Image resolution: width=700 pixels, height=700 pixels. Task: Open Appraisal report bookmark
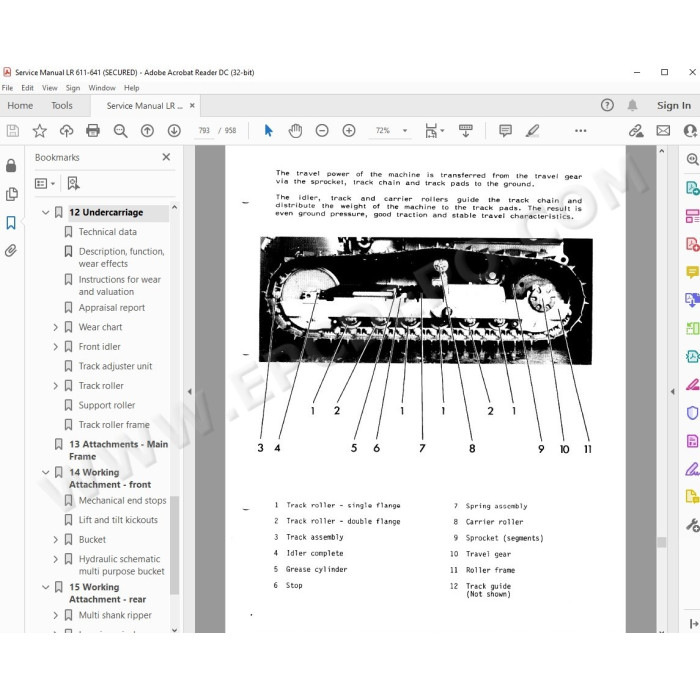[x=112, y=308]
